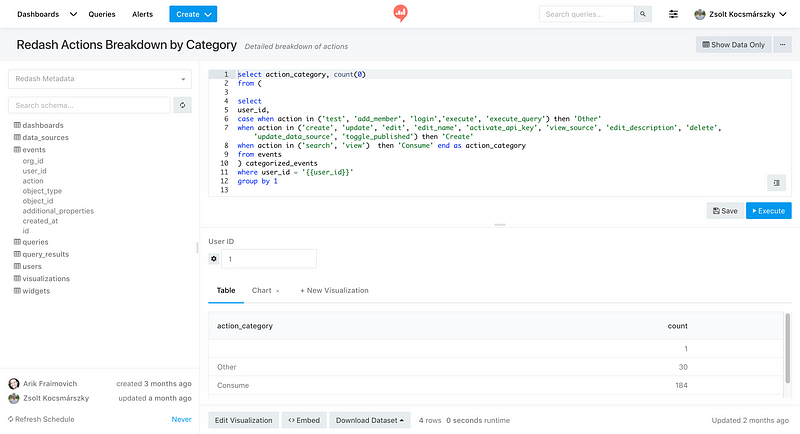
Task: Click Zsolt Kocsmárszky's profile avatar in header
Action: [699, 14]
